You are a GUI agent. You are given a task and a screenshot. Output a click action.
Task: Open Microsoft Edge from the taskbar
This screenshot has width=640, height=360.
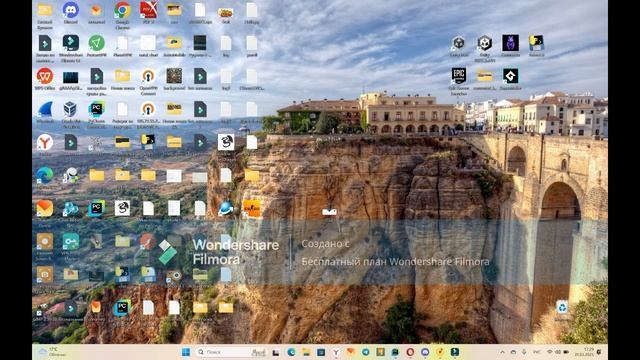click(291, 352)
